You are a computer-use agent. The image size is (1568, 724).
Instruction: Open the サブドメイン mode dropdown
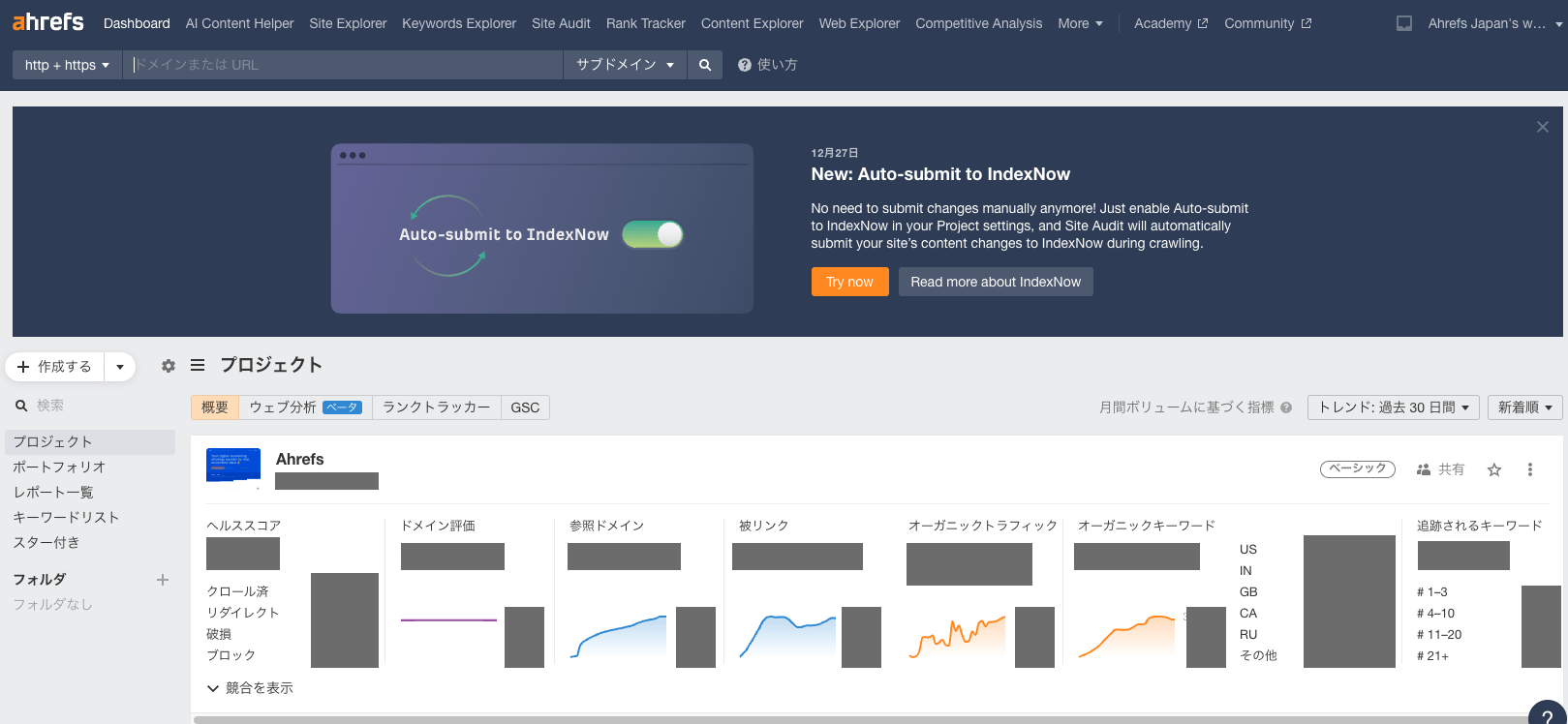tap(625, 65)
